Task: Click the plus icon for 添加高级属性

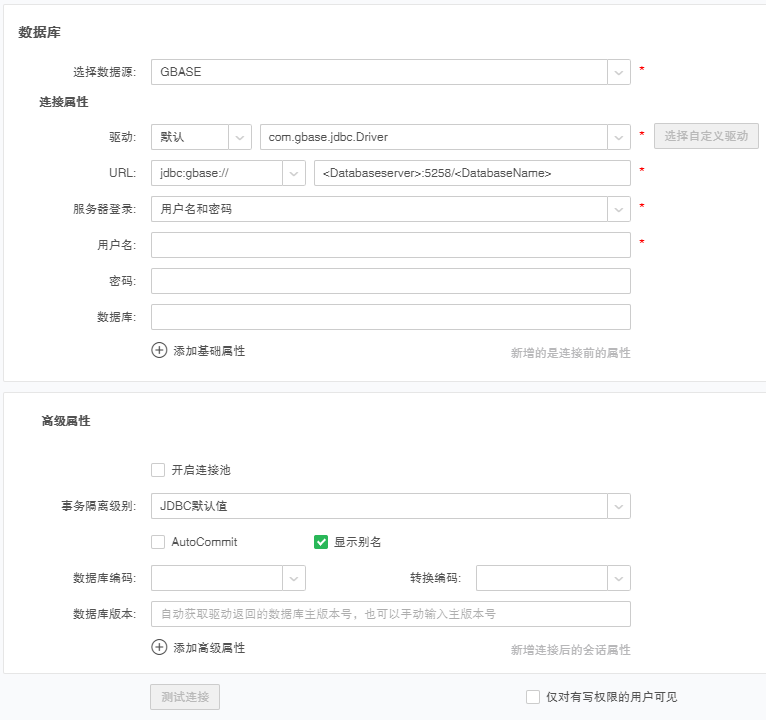Action: click(x=159, y=647)
